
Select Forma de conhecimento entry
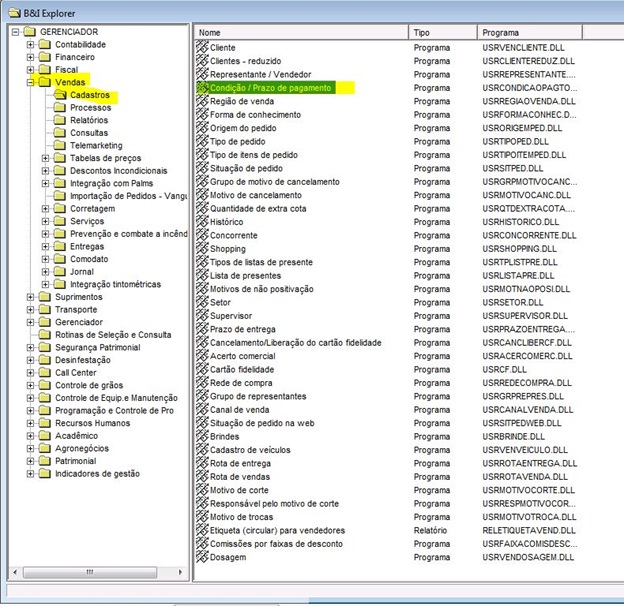(255, 115)
